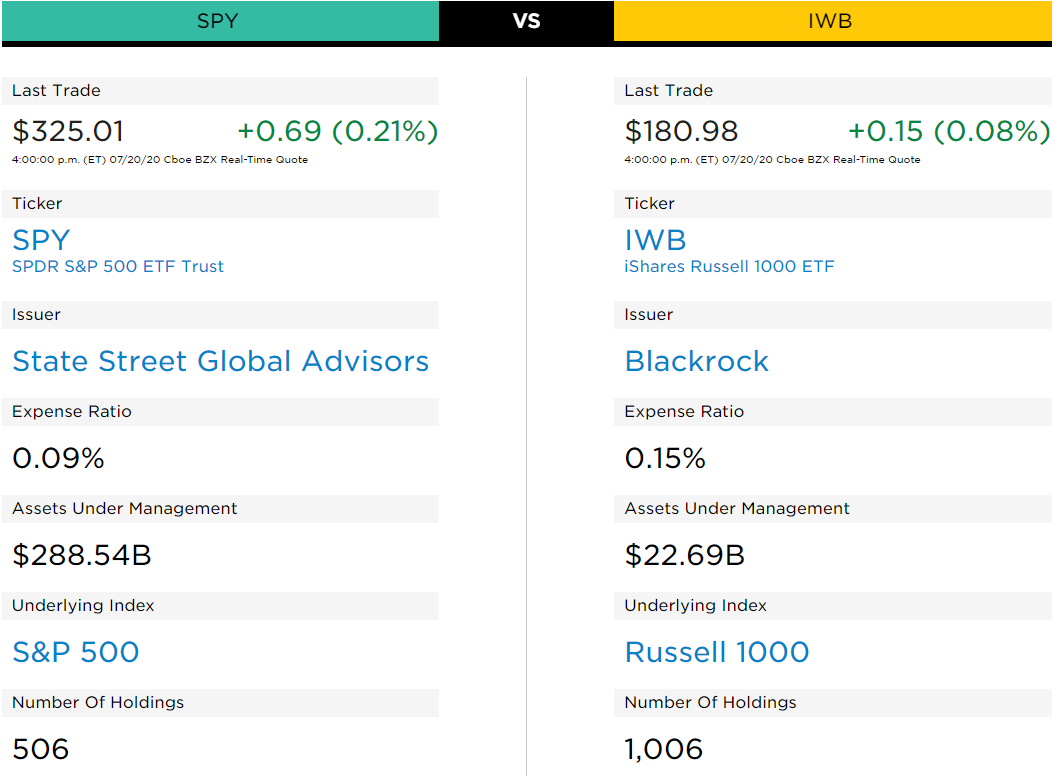Click SPY Last Trade label

(x=57, y=90)
